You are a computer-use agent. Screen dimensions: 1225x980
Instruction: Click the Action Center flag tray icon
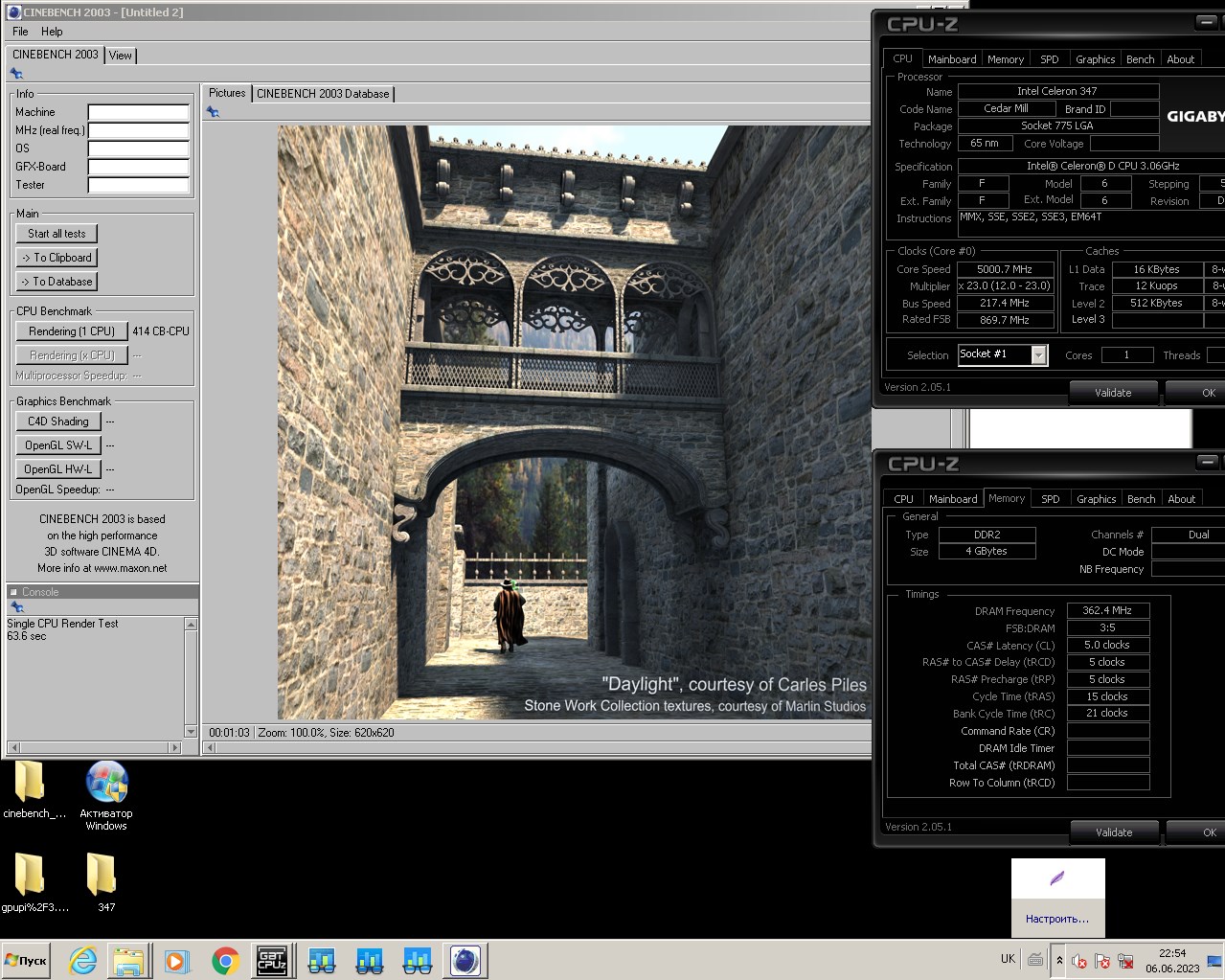pos(1102,961)
